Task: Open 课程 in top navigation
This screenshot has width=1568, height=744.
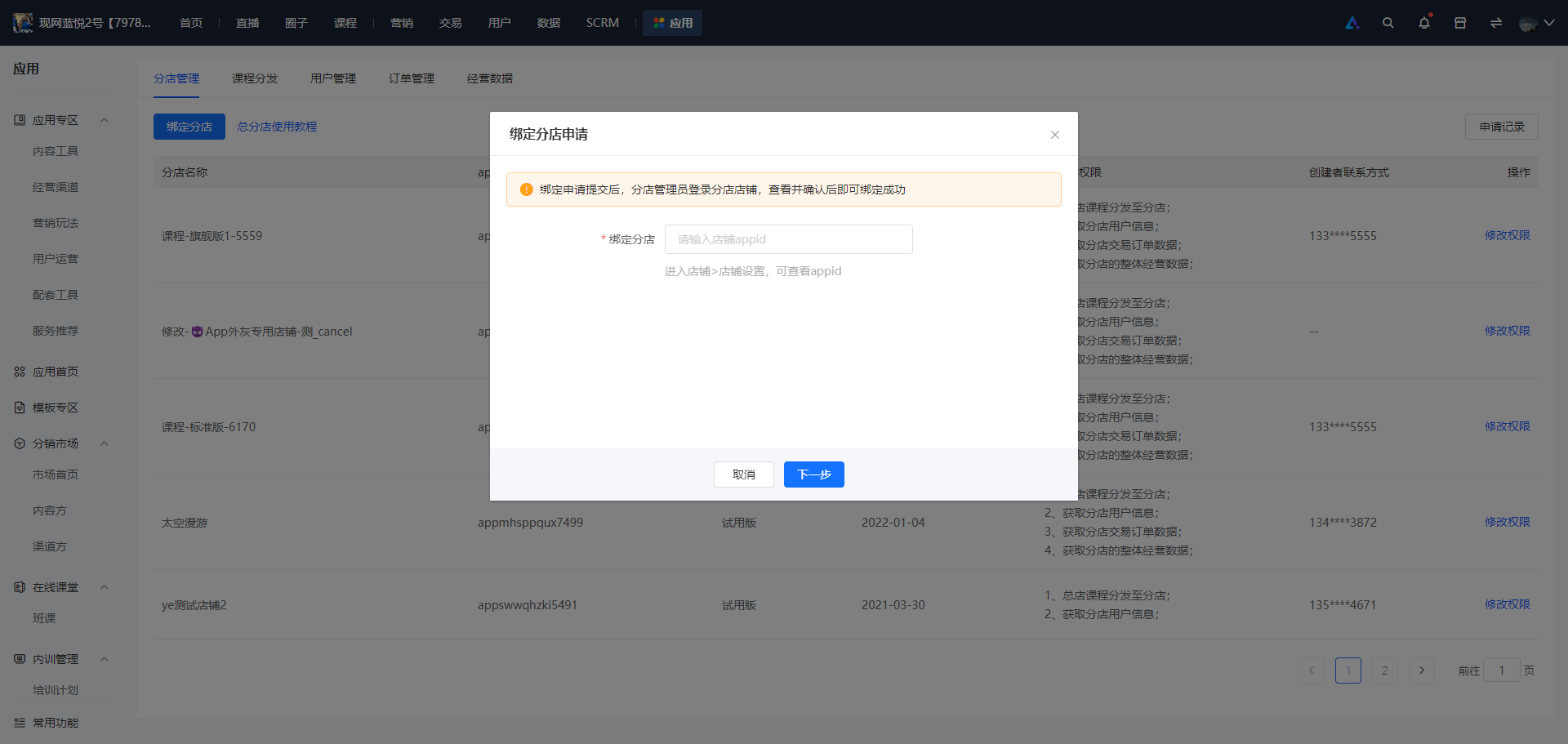Action: pyautogui.click(x=345, y=23)
